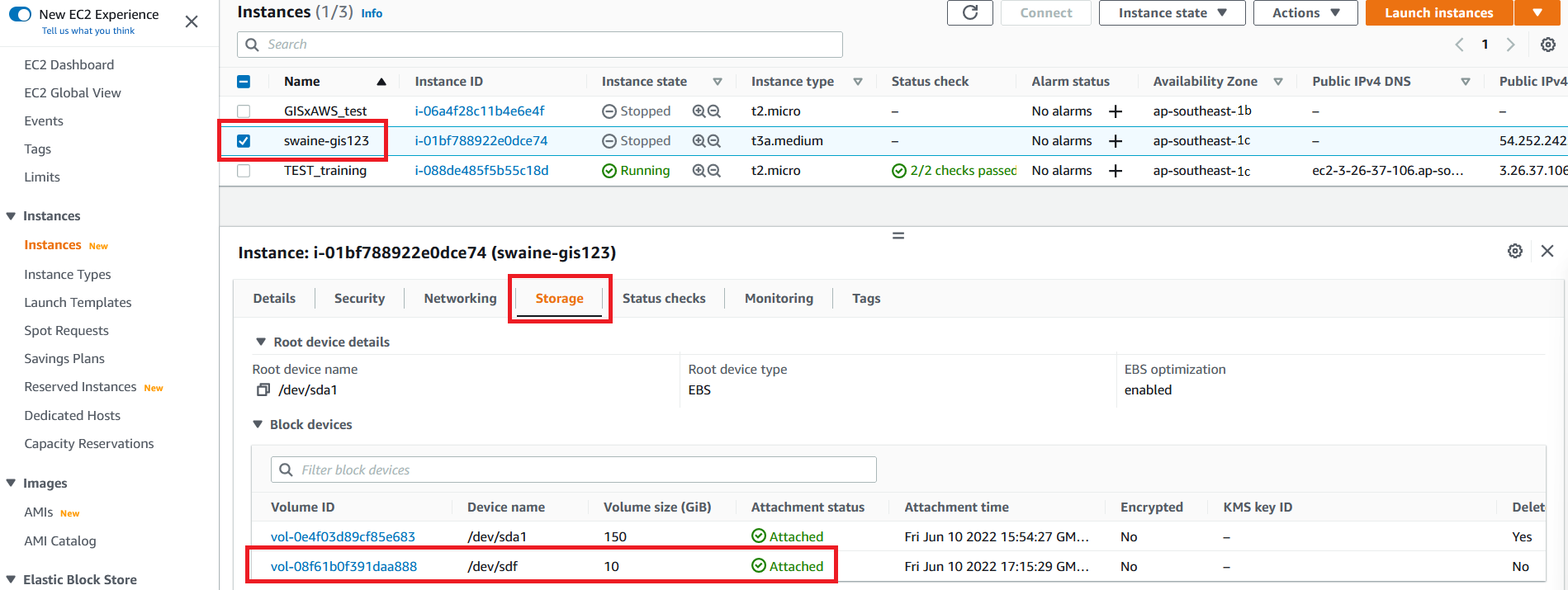The width and height of the screenshot is (1568, 590).
Task: Switch to the Monitoring tab
Action: pos(779,299)
